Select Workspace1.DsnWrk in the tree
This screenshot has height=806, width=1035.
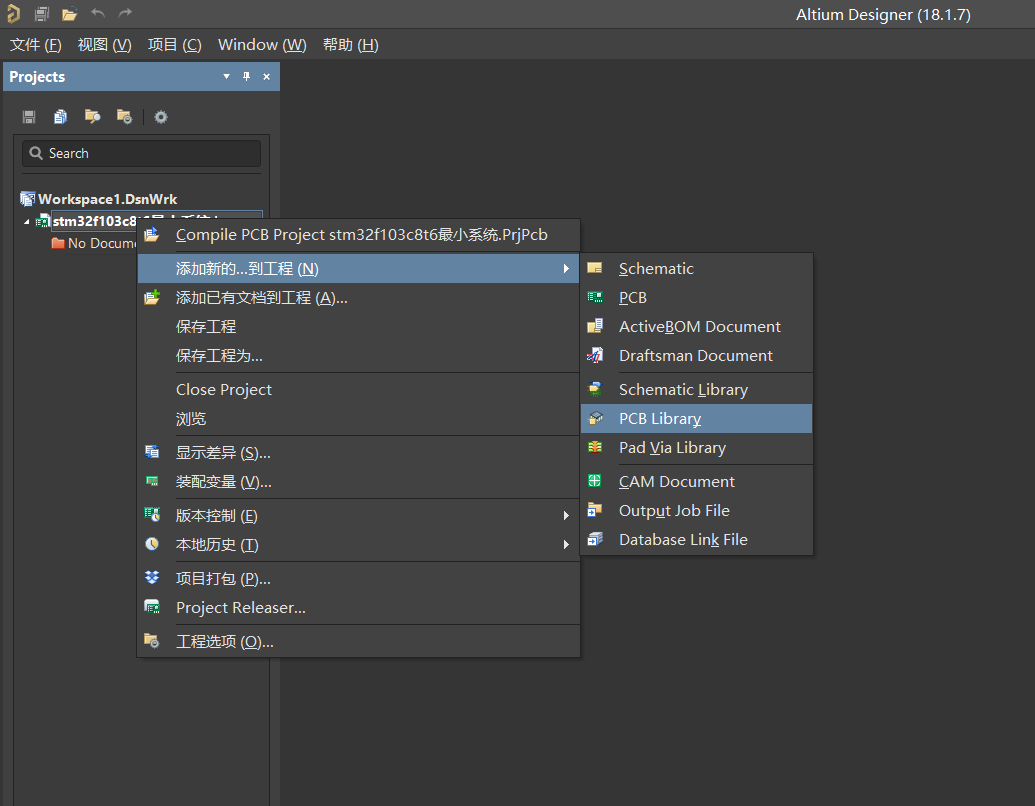point(108,199)
